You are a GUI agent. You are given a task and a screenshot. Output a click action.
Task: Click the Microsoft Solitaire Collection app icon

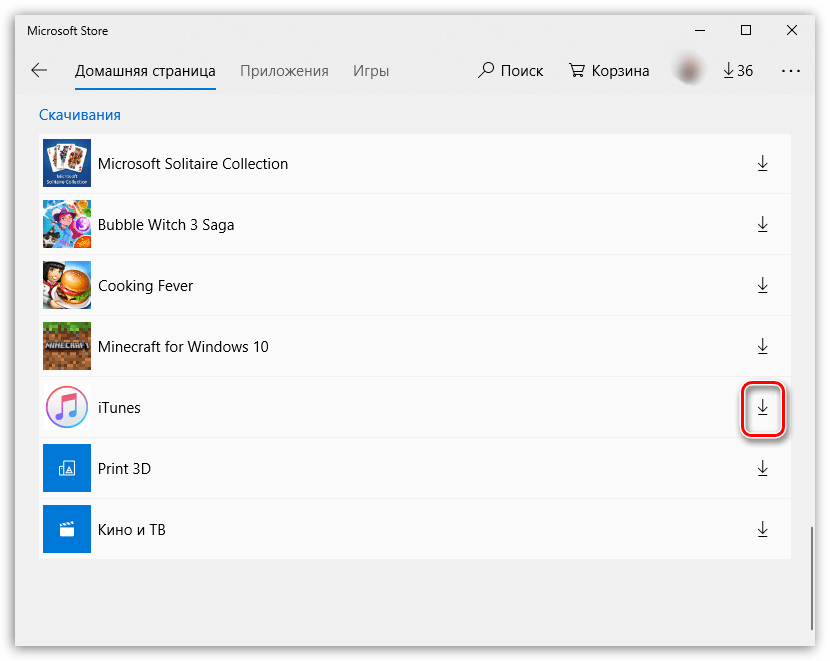pos(66,163)
